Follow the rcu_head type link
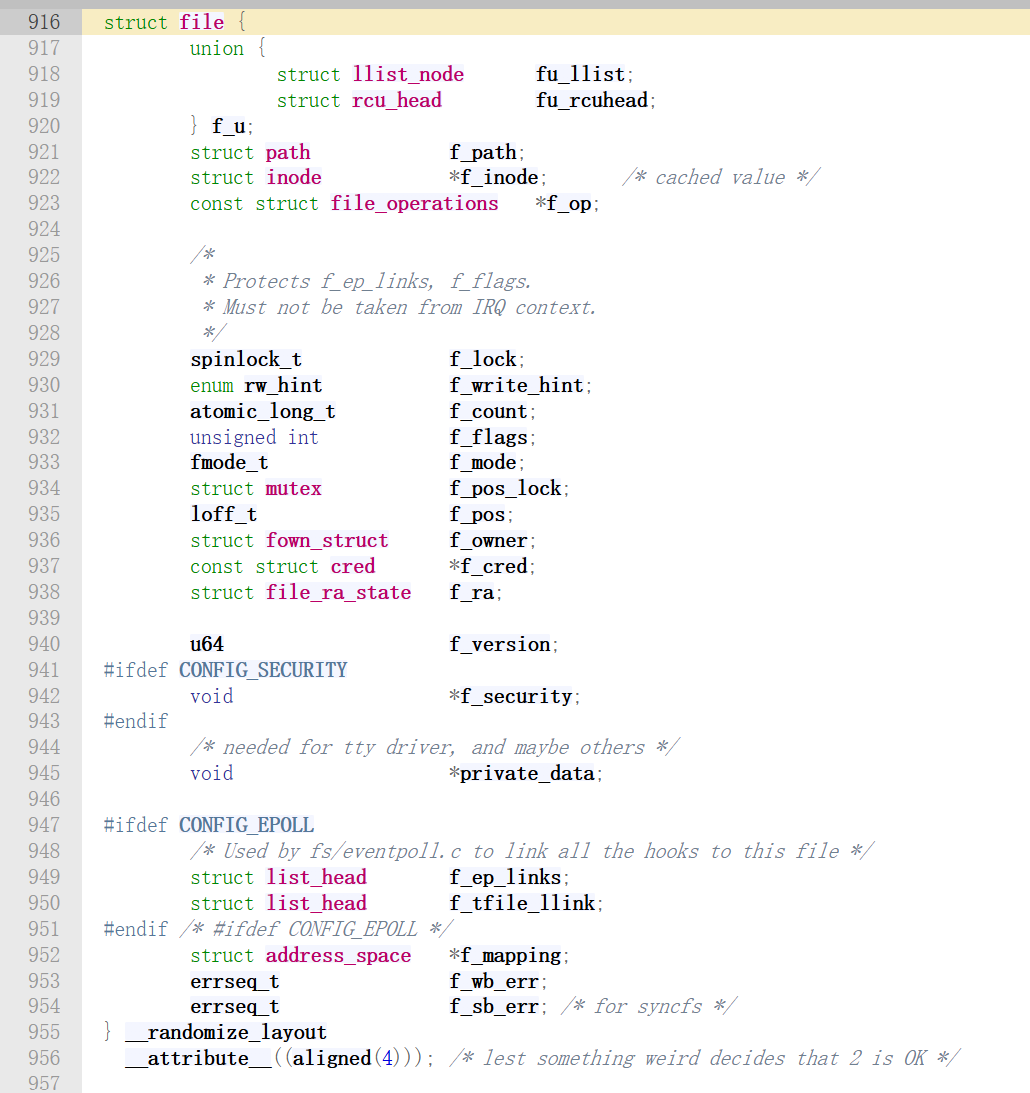The width and height of the screenshot is (1030, 1093). [x=396, y=101]
